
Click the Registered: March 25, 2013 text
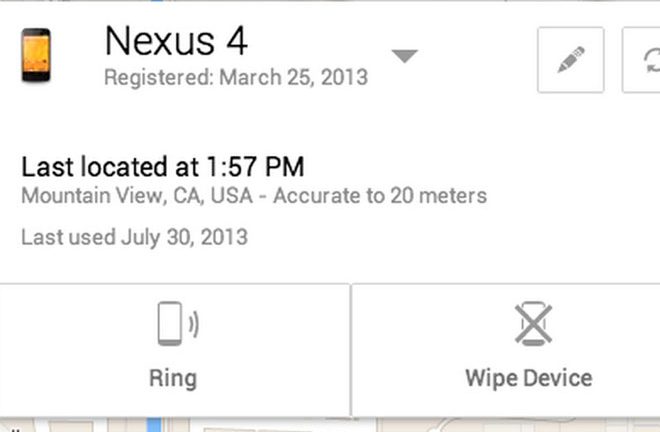click(x=236, y=77)
